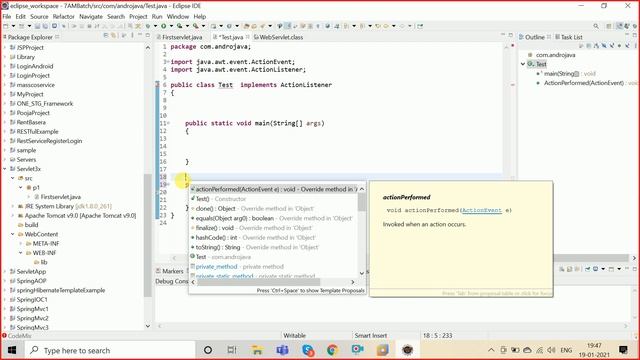The image size is (640, 360).
Task: Maximize the Package Explorer view
Action: [x=148, y=36]
